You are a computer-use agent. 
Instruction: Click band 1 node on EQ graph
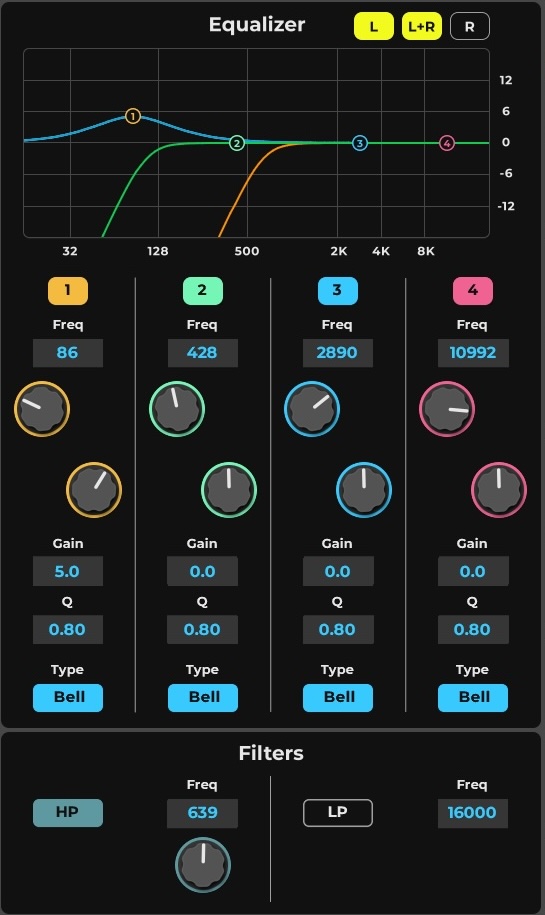click(133, 116)
